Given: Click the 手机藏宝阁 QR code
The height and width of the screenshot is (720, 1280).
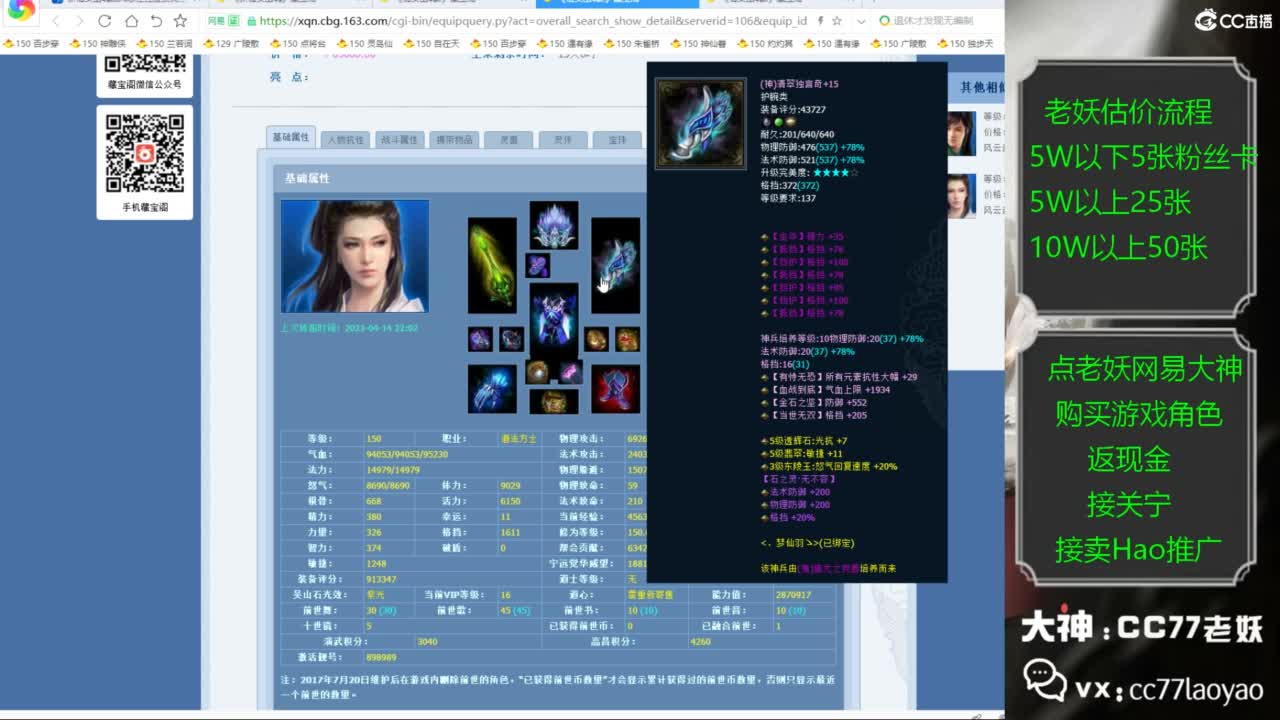Looking at the screenshot, I should [x=145, y=154].
